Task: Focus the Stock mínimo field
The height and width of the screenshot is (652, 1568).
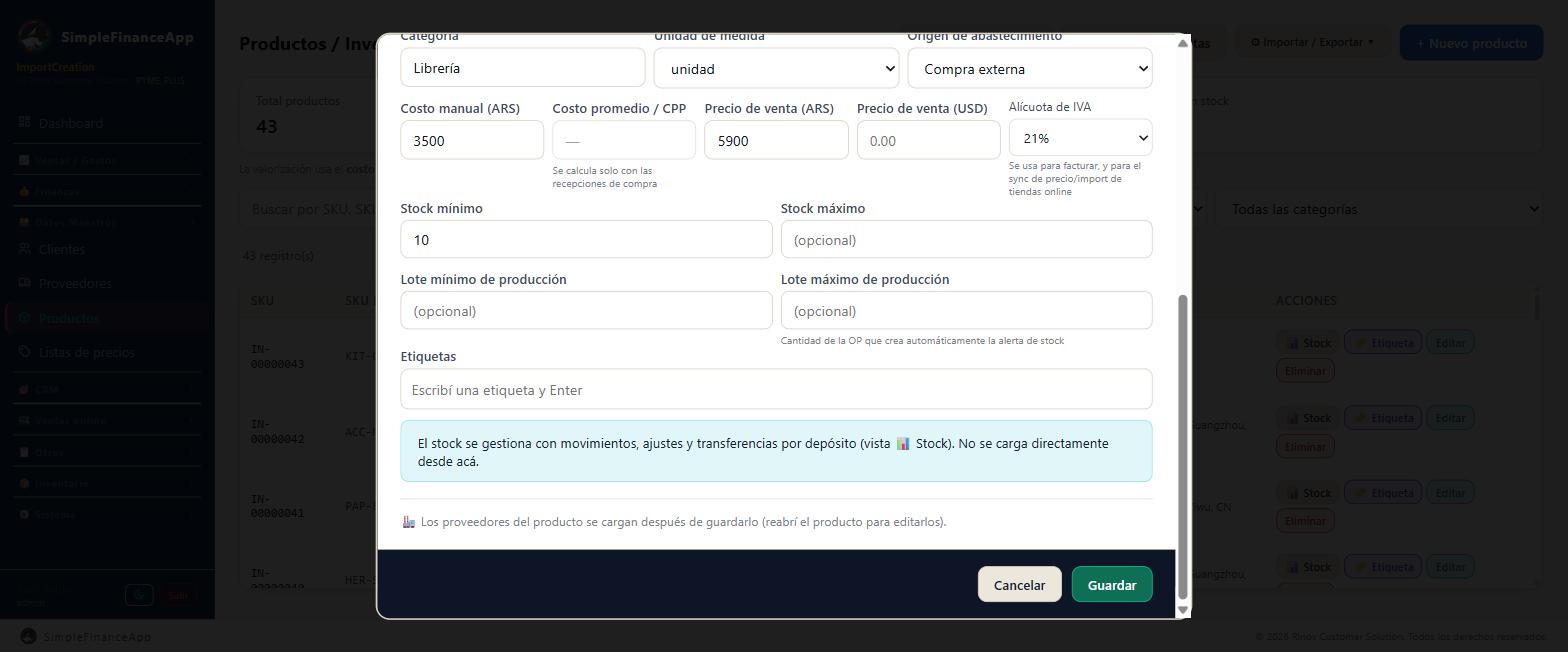Action: (586, 240)
